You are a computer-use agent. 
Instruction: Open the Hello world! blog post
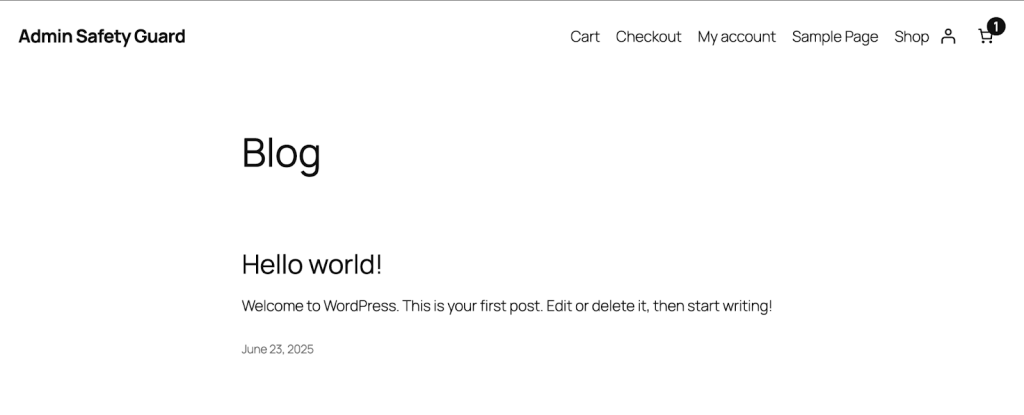click(311, 265)
